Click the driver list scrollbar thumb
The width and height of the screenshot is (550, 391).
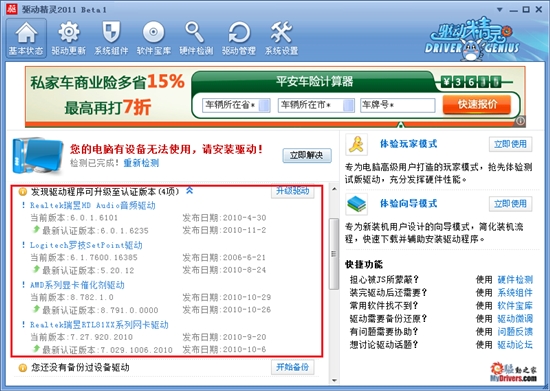334,254
